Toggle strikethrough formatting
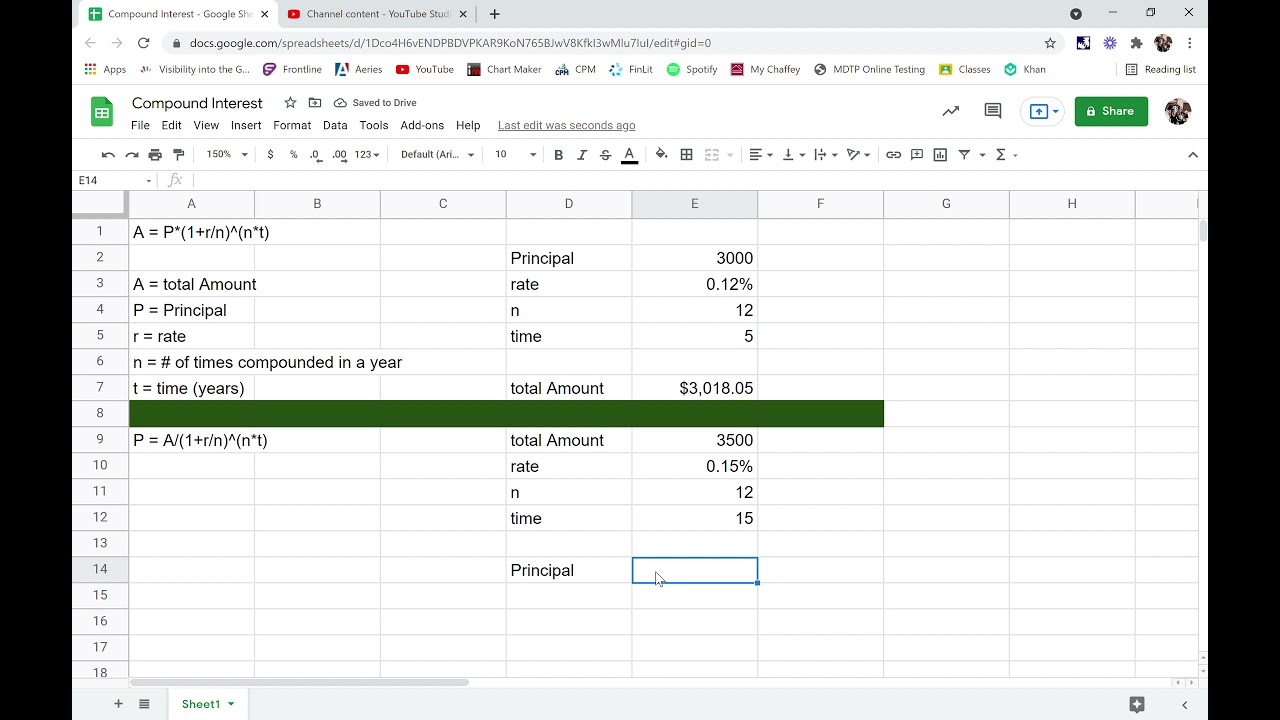This screenshot has width=1280, height=720. pyautogui.click(x=605, y=154)
